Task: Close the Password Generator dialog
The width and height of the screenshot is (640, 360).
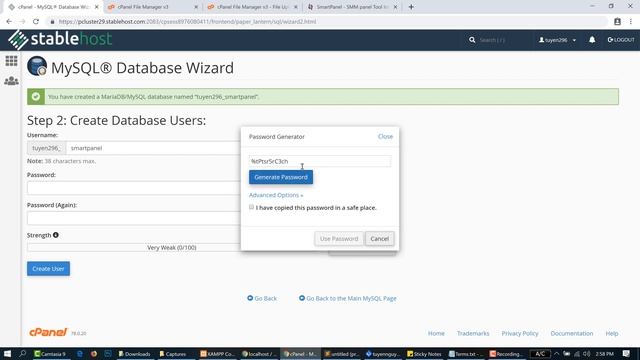Action: pyautogui.click(x=385, y=136)
